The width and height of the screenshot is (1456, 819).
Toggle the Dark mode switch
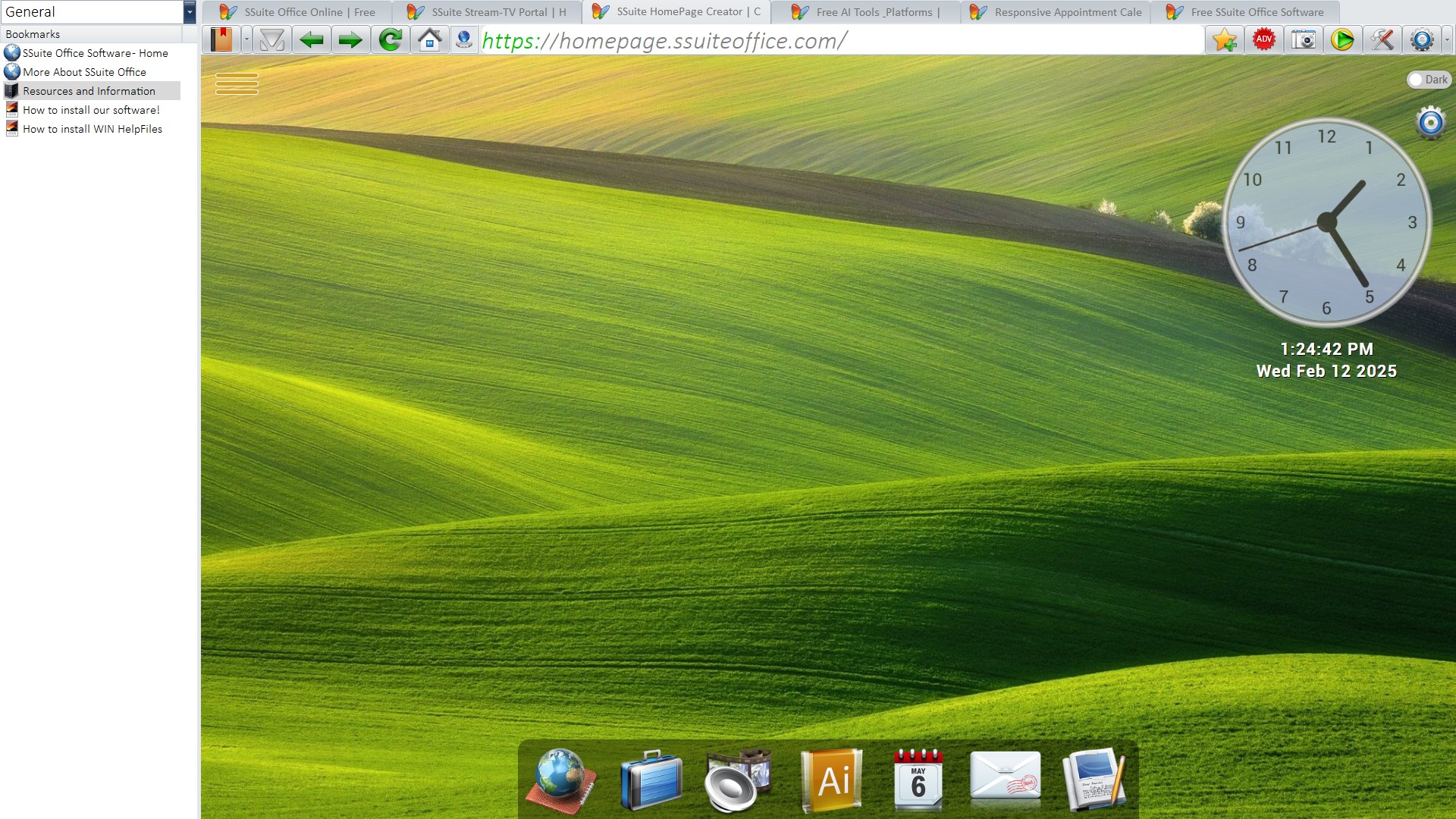(x=1428, y=80)
